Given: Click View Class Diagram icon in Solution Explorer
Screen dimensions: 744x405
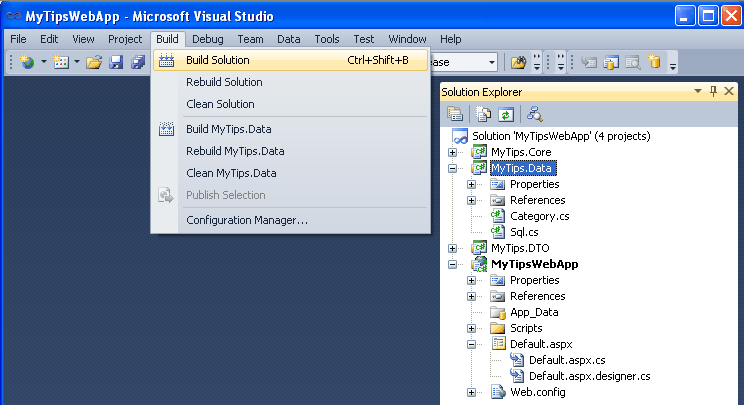Looking at the screenshot, I should [535, 114].
